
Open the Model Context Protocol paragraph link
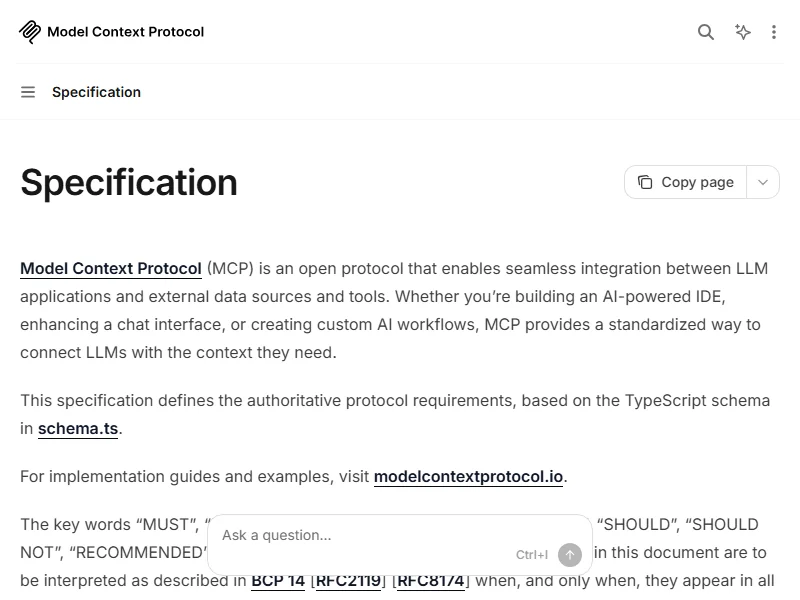tap(111, 269)
